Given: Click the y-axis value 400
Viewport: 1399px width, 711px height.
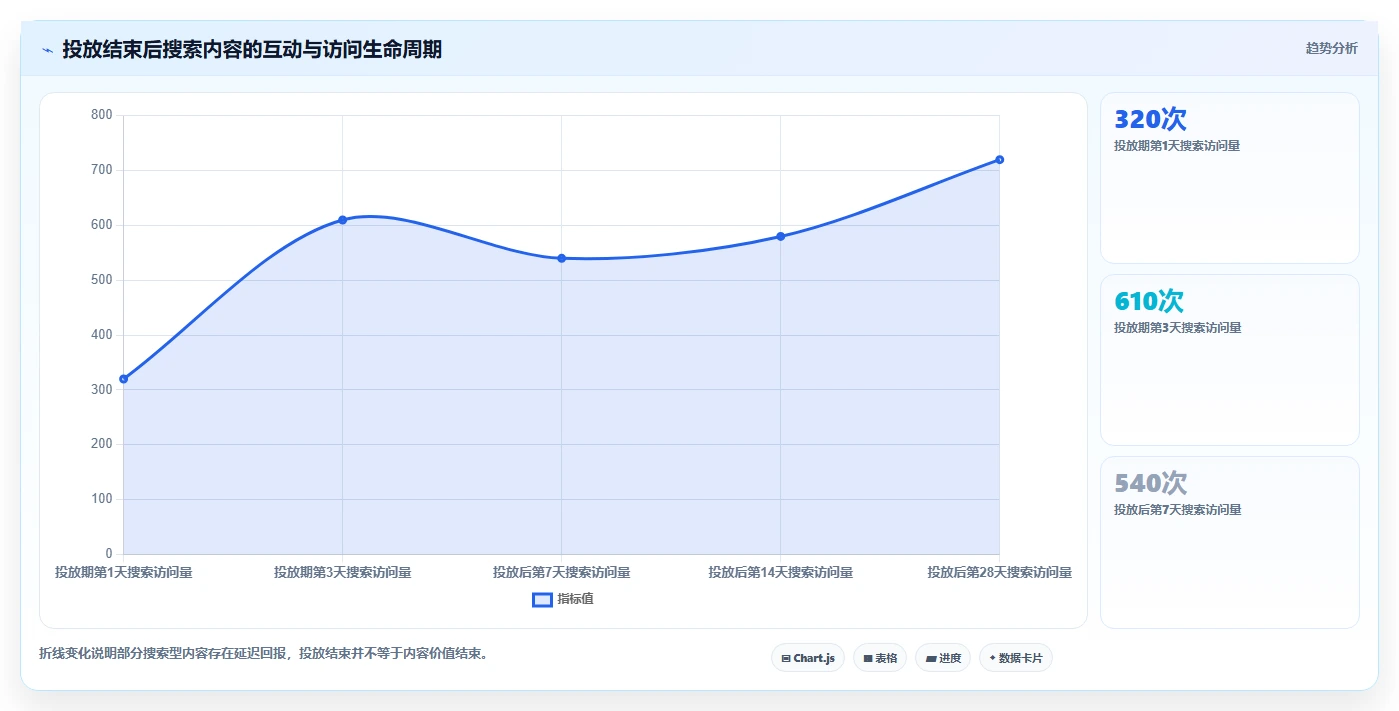Looking at the screenshot, I should (102, 335).
